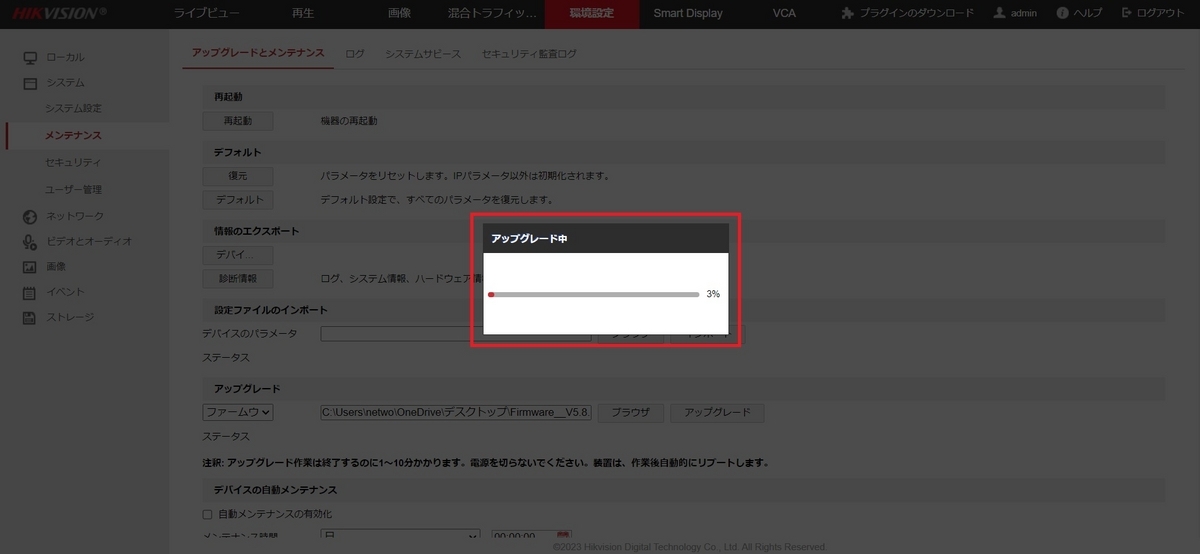Click the puzzle plugin download icon
This screenshot has width=1200, height=554.
848,14
